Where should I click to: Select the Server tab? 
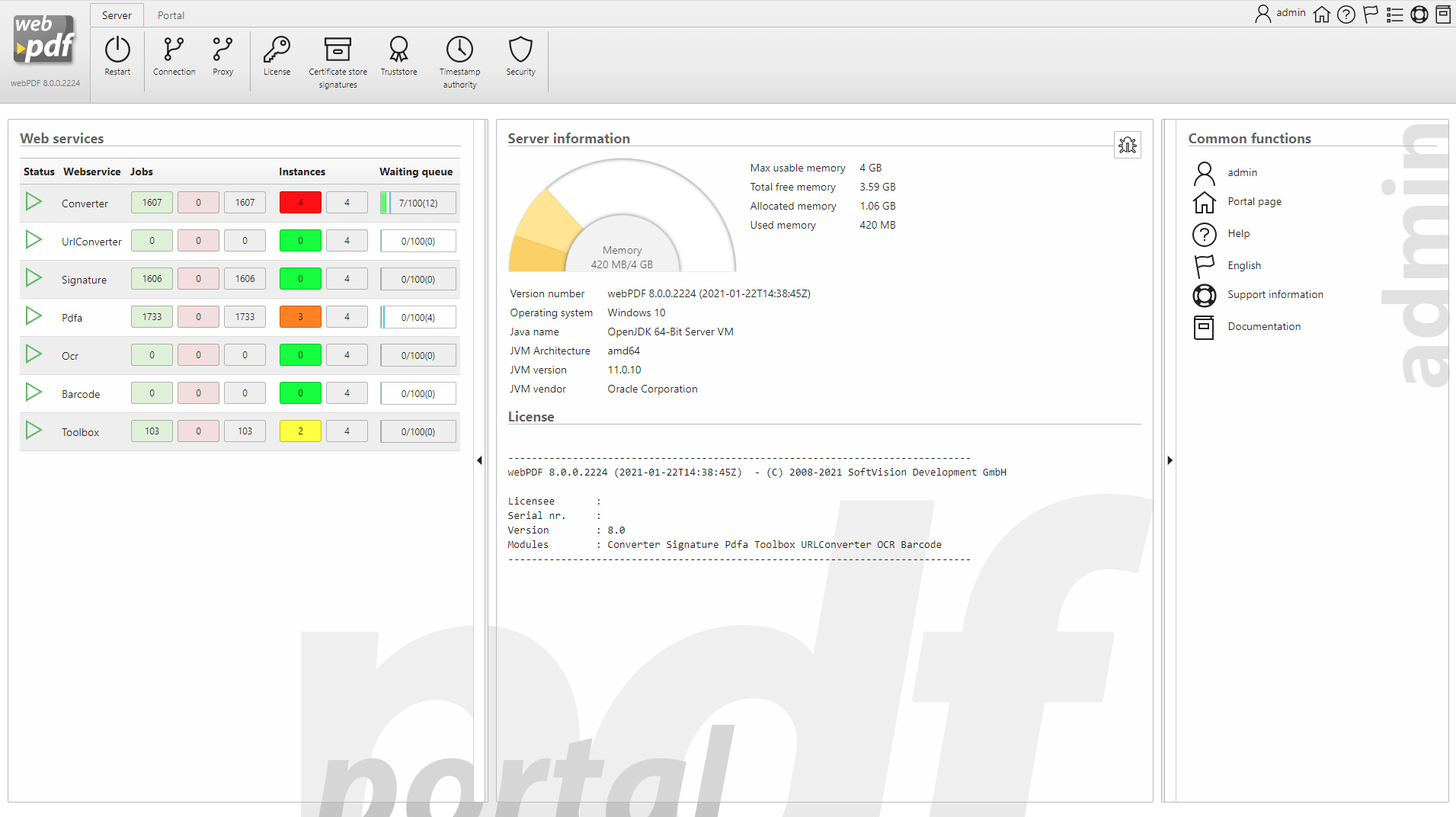(116, 14)
